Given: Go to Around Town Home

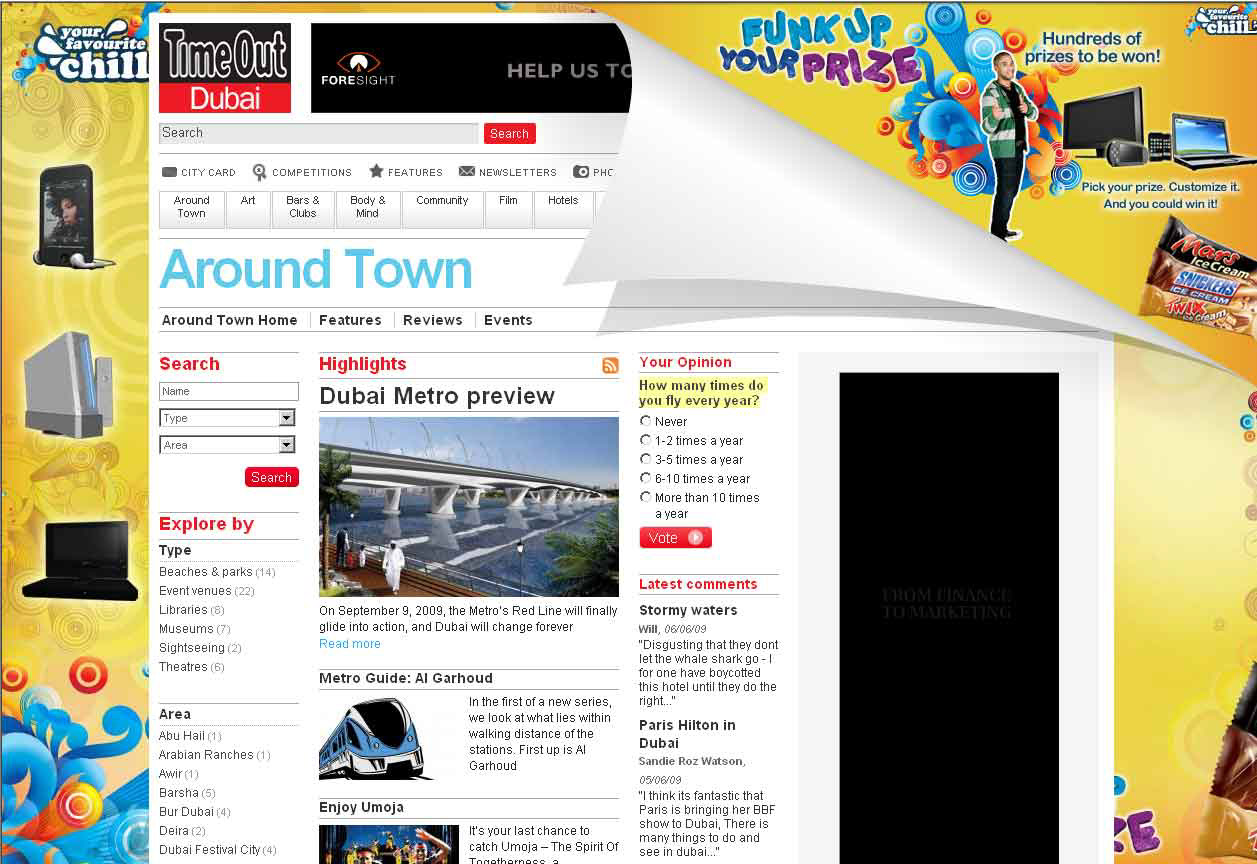Looking at the screenshot, I should pyautogui.click(x=230, y=320).
